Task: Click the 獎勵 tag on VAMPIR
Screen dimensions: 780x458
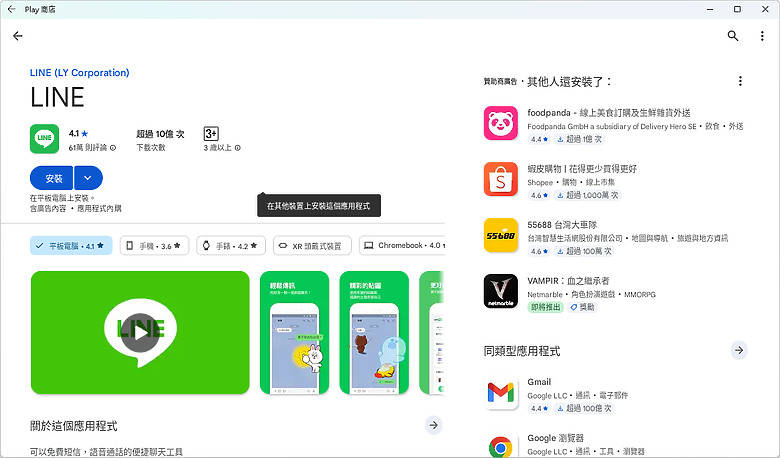Action: coord(583,307)
